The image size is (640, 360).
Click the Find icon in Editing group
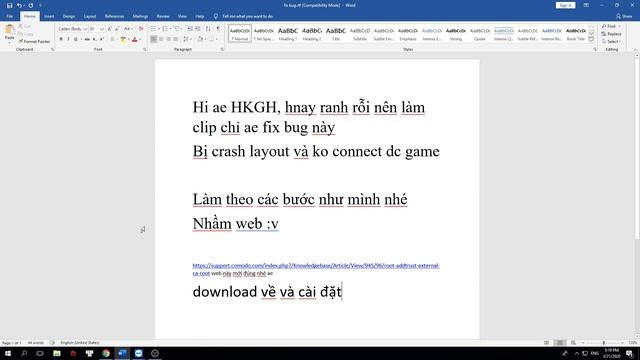click(x=604, y=26)
